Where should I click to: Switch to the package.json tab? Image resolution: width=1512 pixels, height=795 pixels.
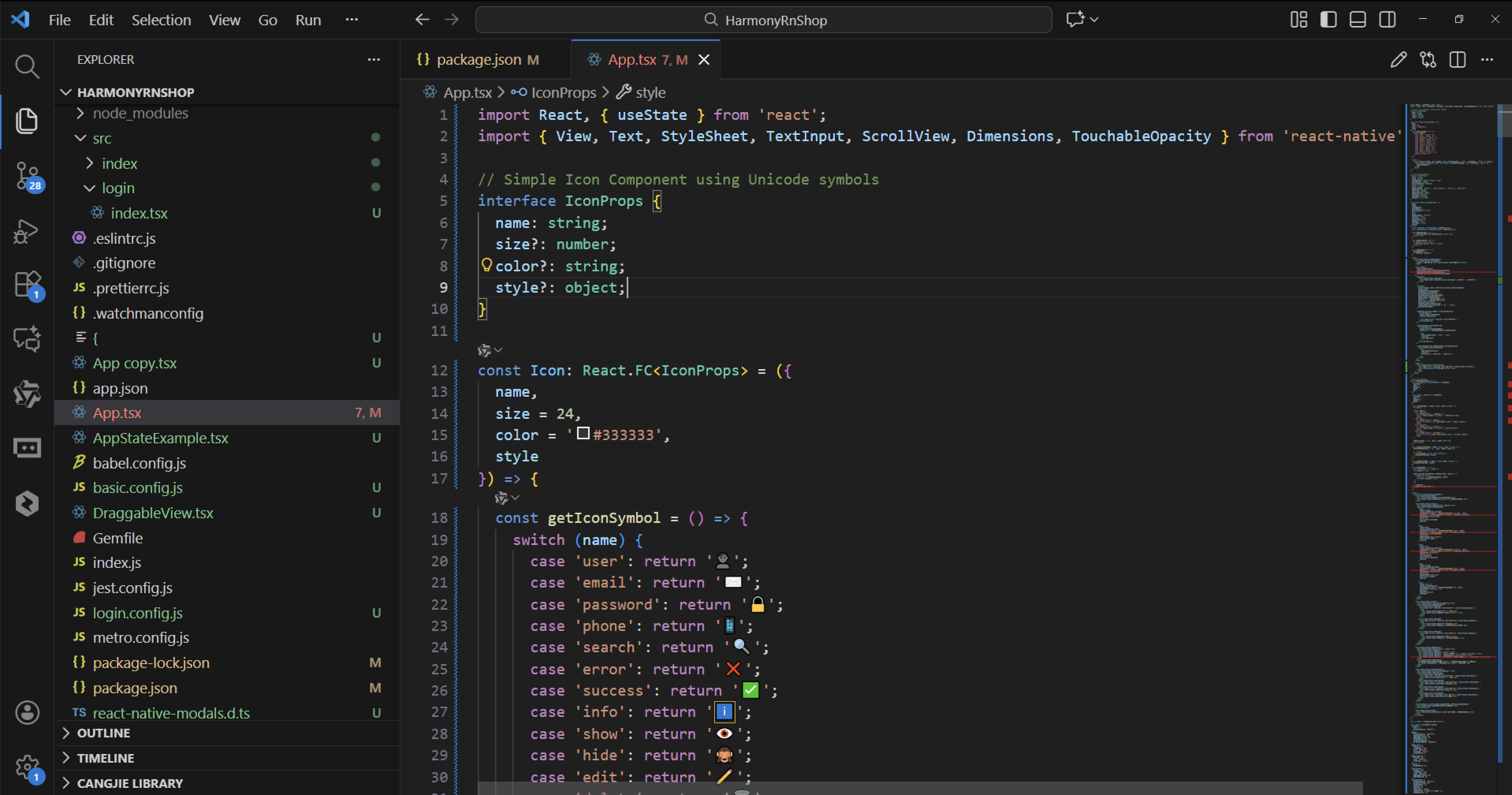coord(479,59)
